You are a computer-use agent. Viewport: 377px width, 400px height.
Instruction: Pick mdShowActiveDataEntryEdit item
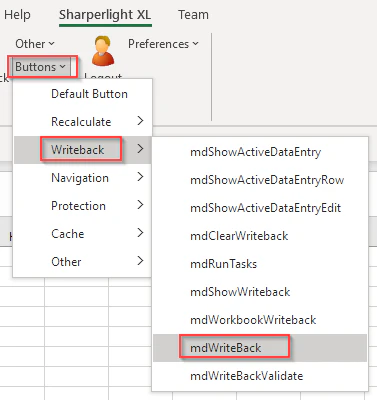pos(260,208)
